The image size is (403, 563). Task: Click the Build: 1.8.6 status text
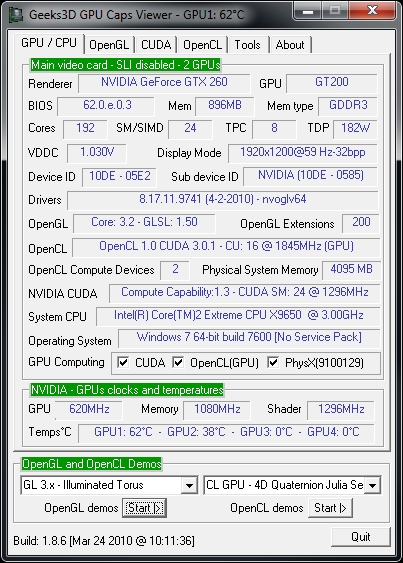tap(104, 541)
